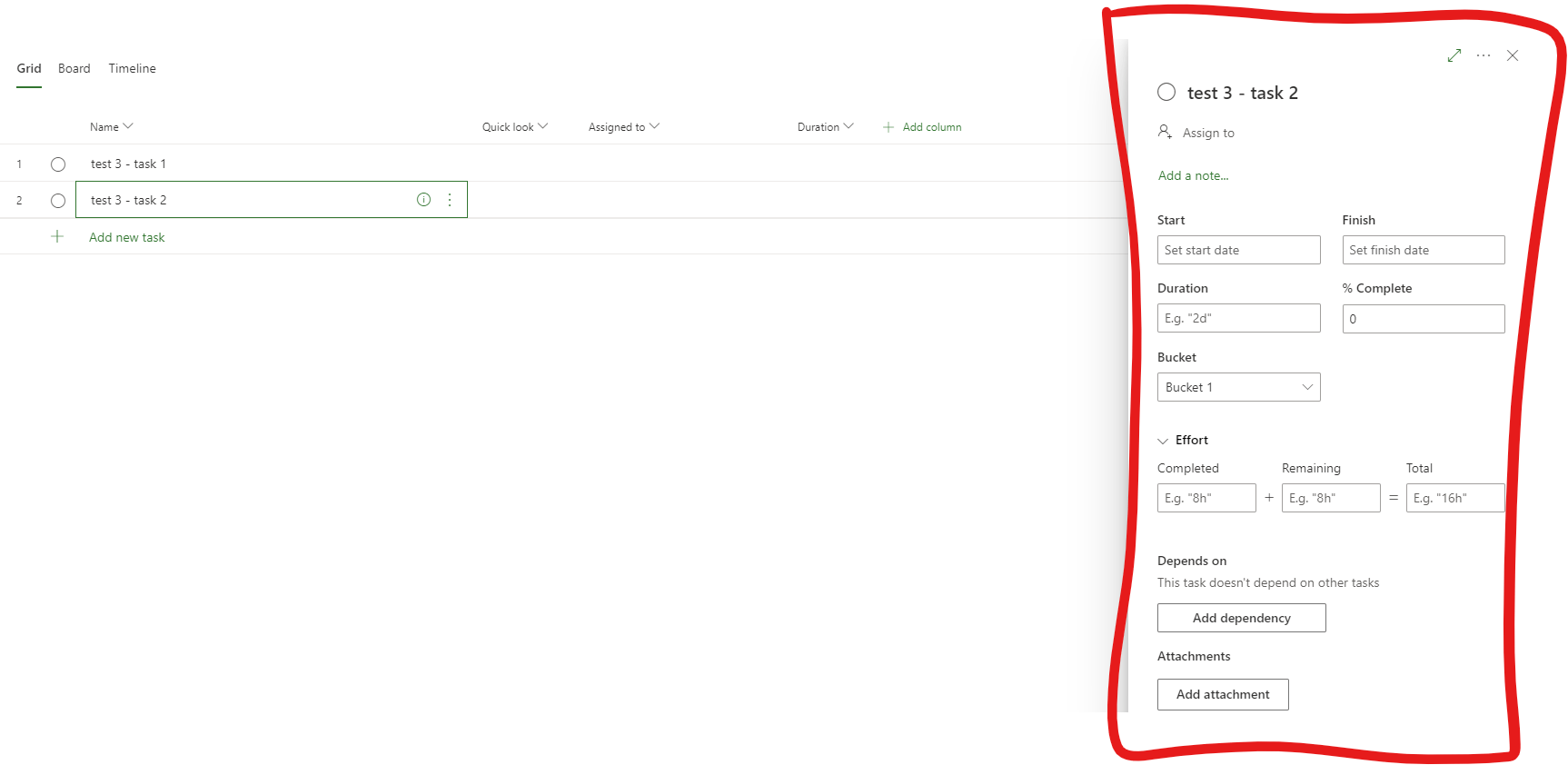Switch to the Grid tab
The image size is (1568, 765).
[29, 68]
